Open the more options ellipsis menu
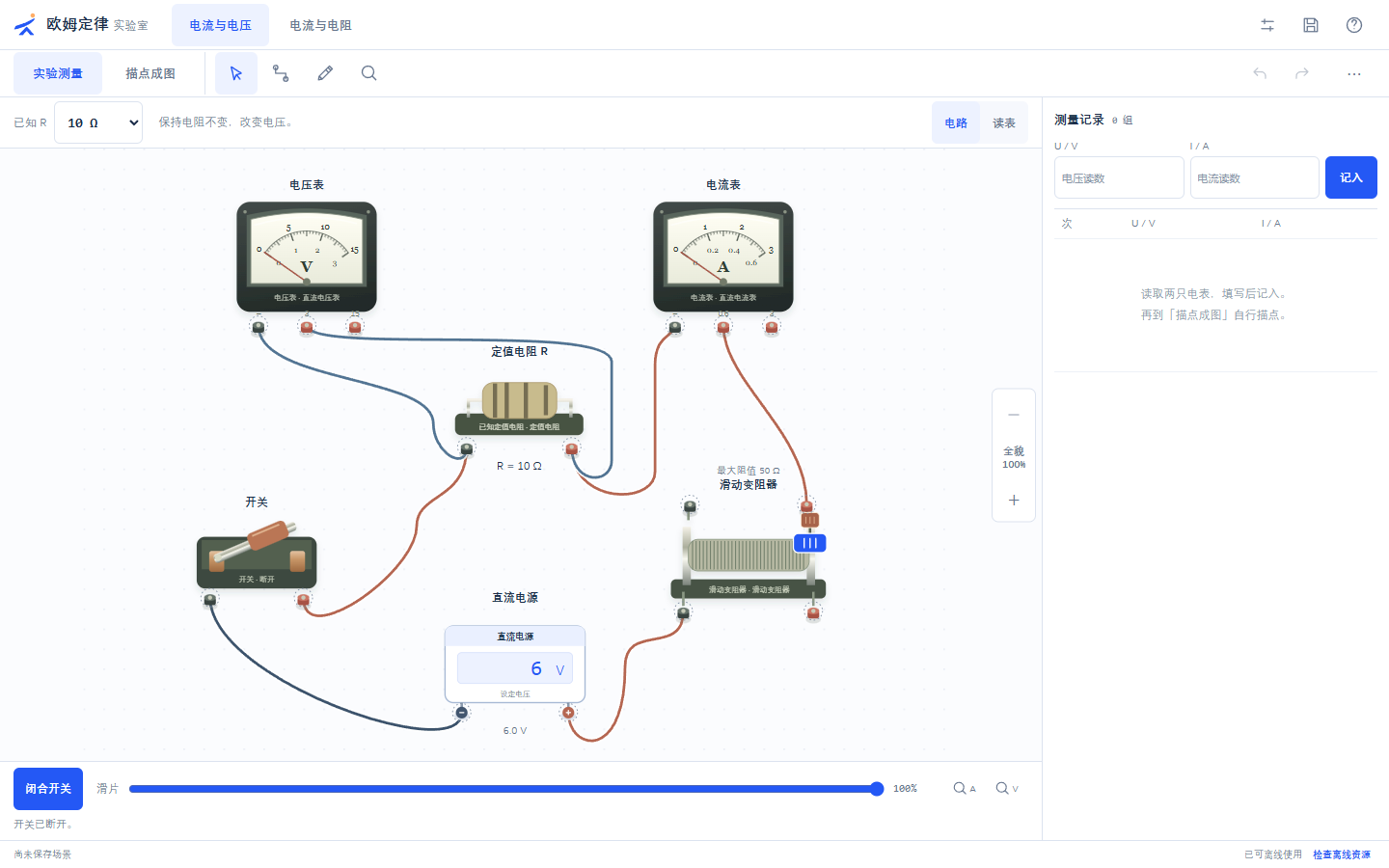This screenshot has height=868, width=1389. coord(1354,73)
